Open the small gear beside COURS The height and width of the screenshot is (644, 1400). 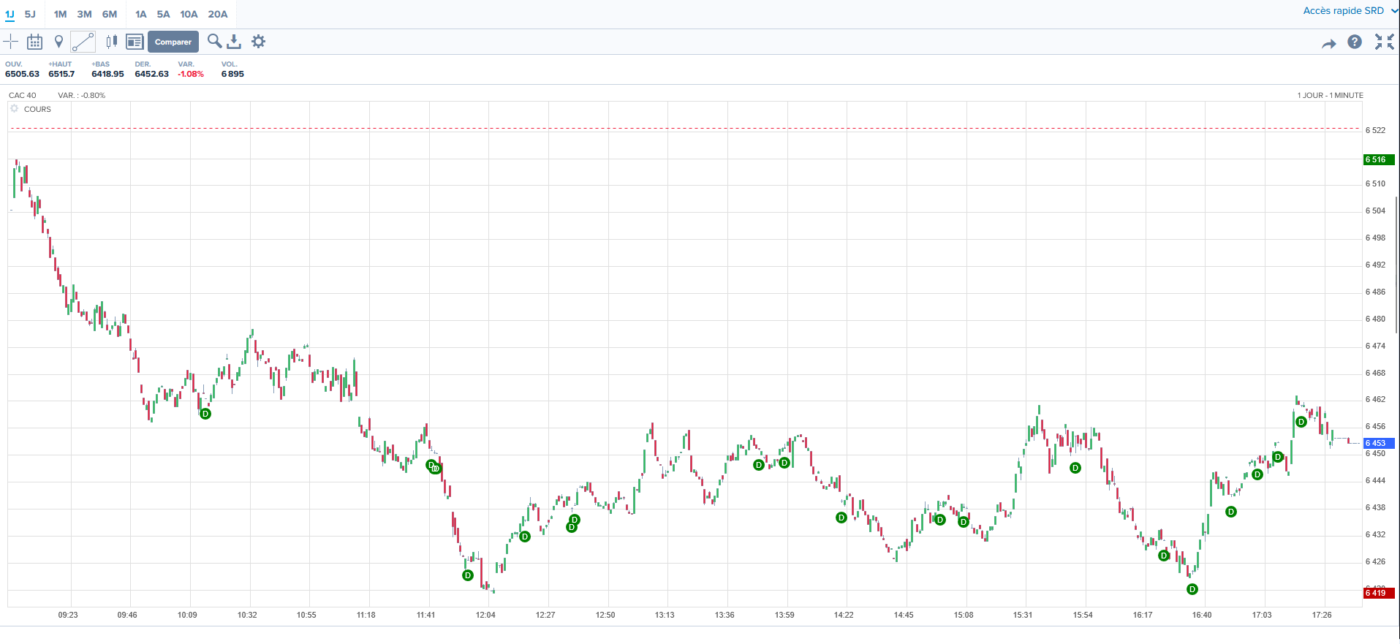(14, 108)
